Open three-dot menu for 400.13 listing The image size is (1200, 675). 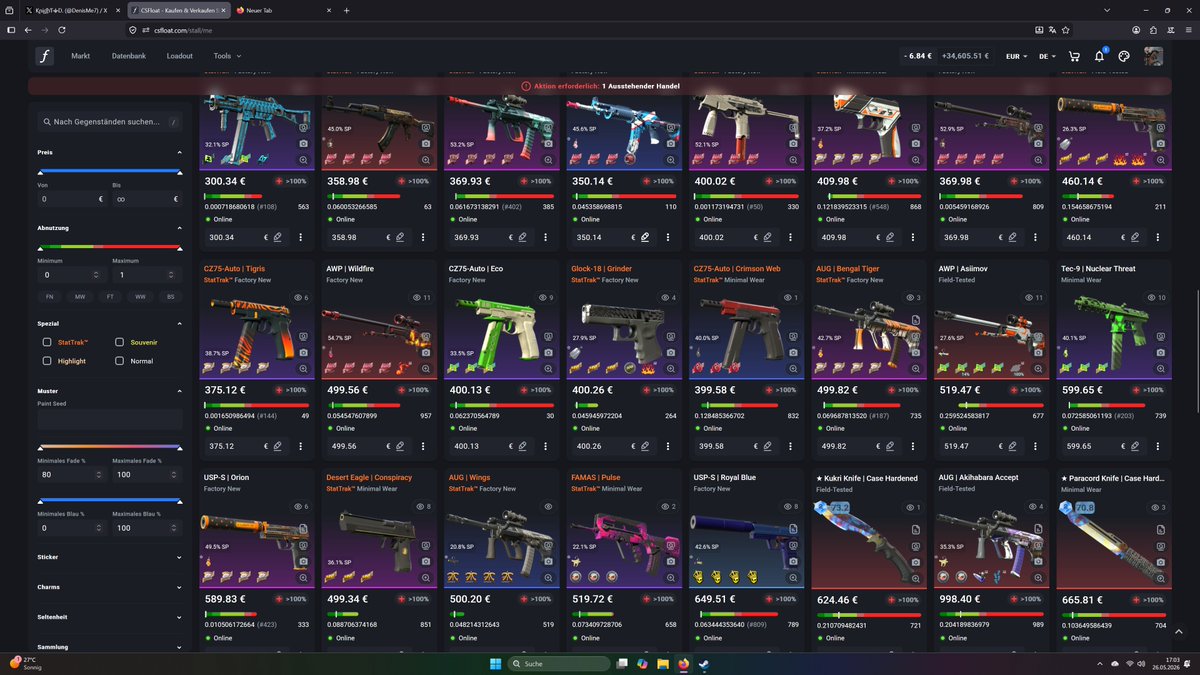click(x=546, y=446)
